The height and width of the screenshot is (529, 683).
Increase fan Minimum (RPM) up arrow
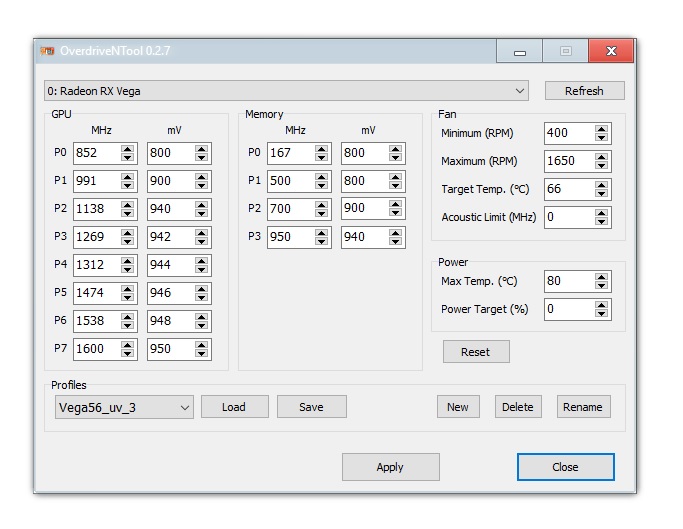click(602, 129)
